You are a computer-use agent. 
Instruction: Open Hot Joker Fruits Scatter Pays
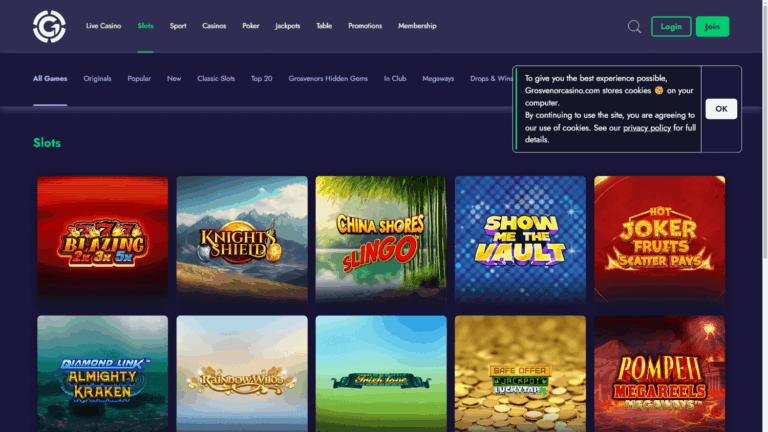660,240
